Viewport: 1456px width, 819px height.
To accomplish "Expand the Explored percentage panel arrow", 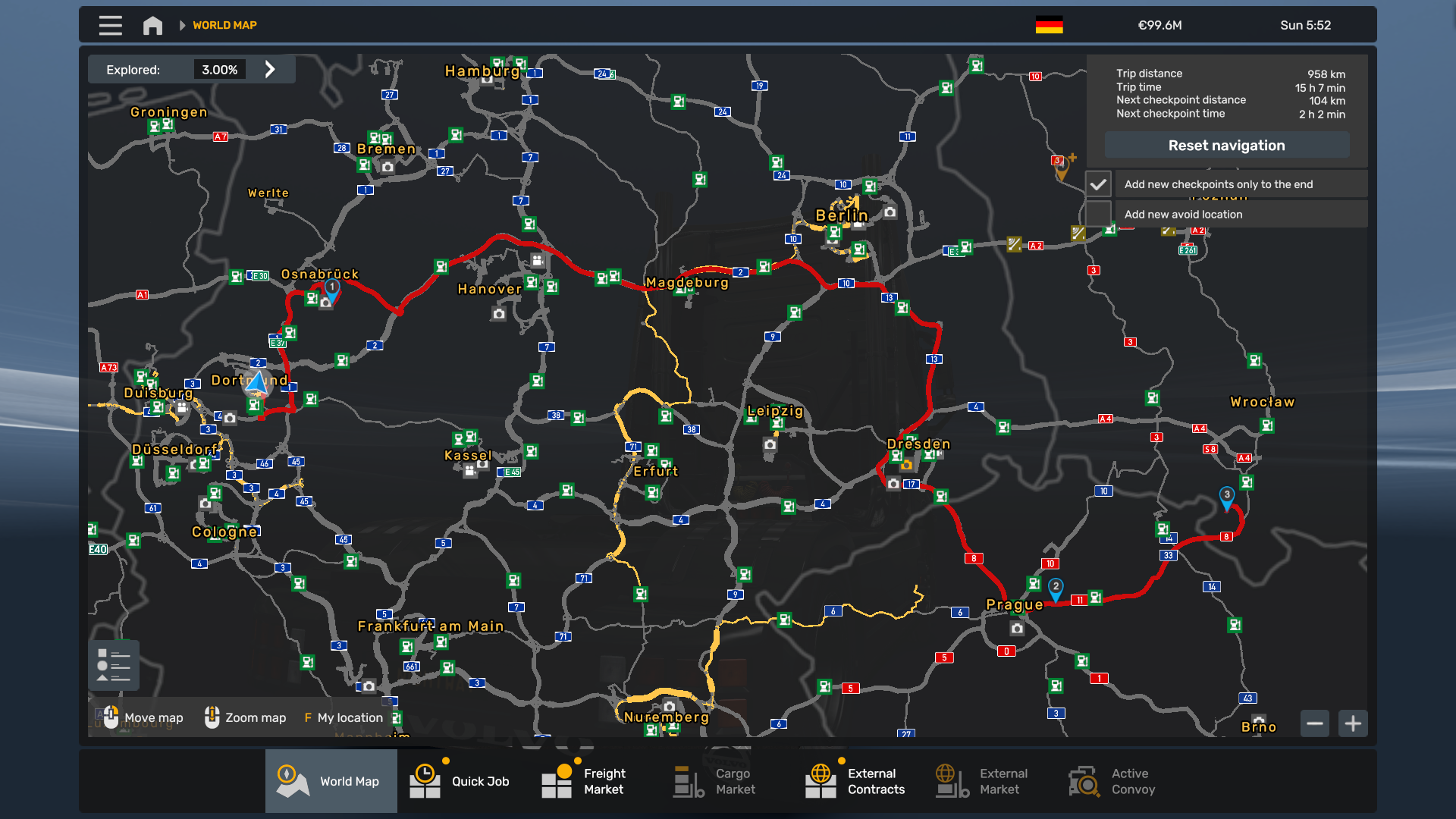I will pyautogui.click(x=270, y=70).
